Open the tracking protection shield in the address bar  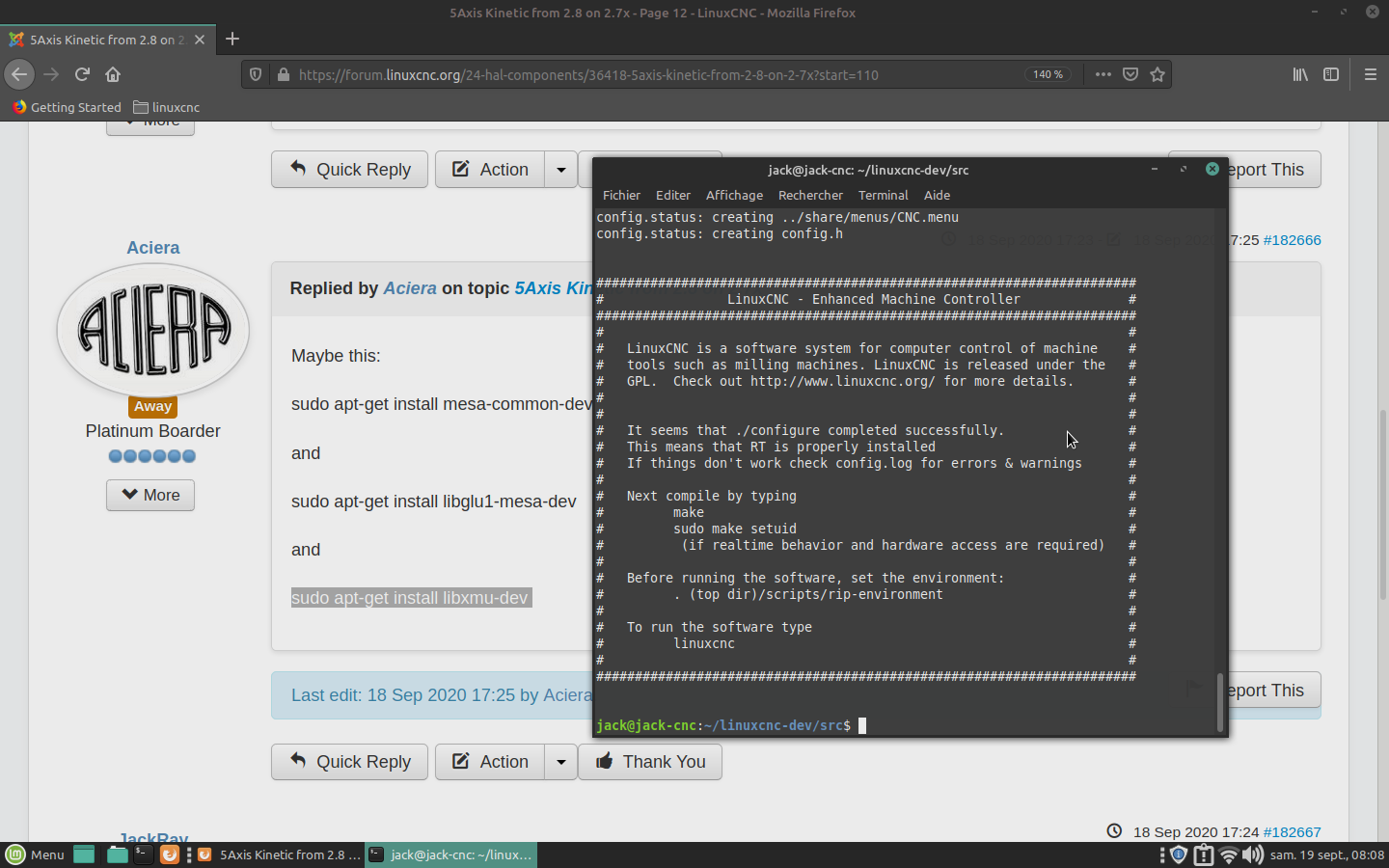pyautogui.click(x=256, y=74)
